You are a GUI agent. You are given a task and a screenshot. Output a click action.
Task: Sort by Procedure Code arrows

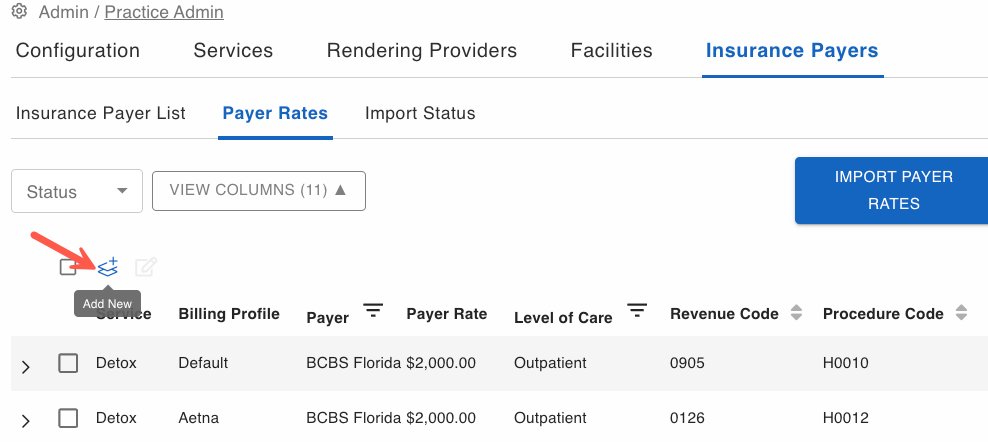point(962,313)
